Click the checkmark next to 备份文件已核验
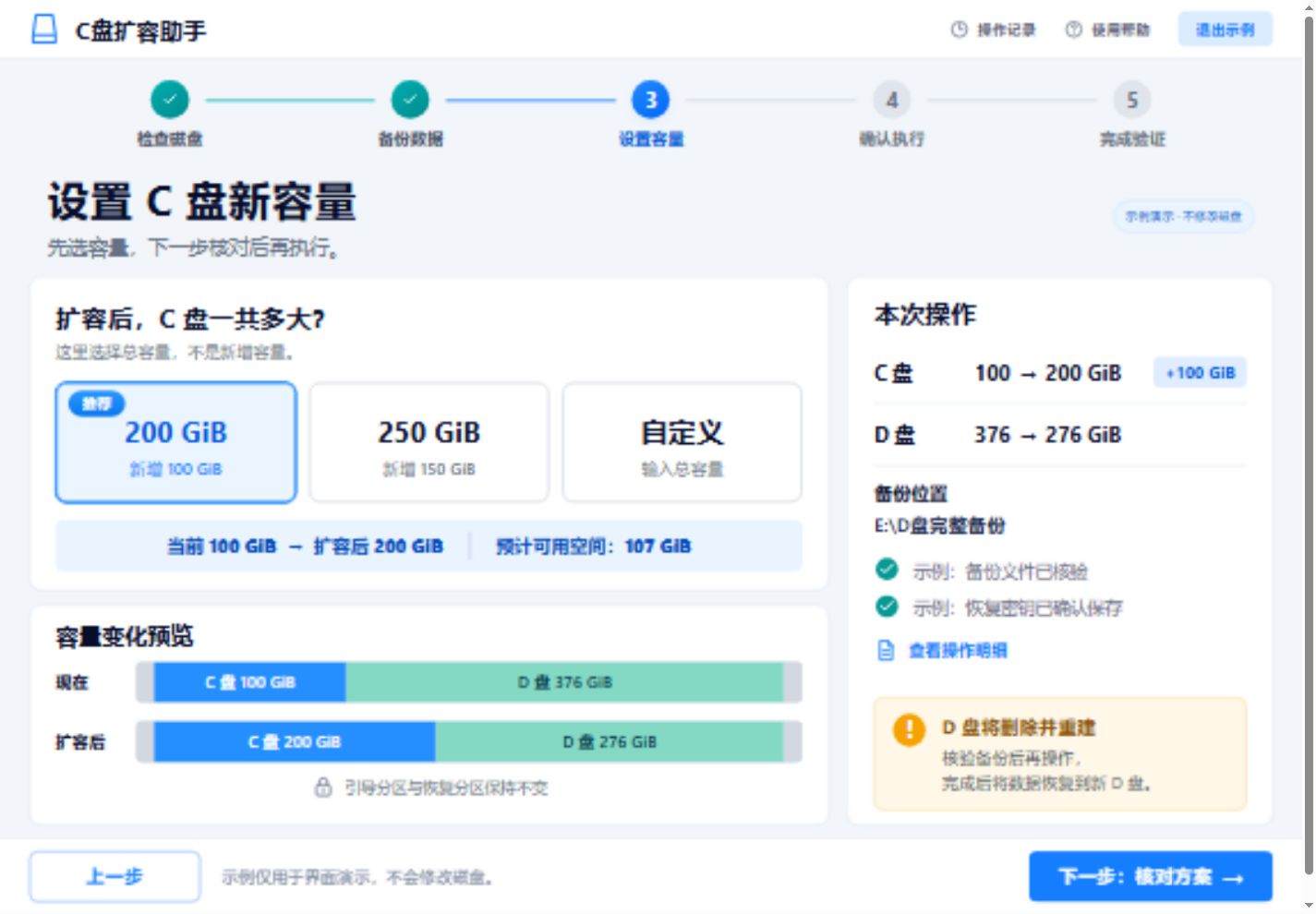The image size is (1316, 914). click(x=887, y=570)
